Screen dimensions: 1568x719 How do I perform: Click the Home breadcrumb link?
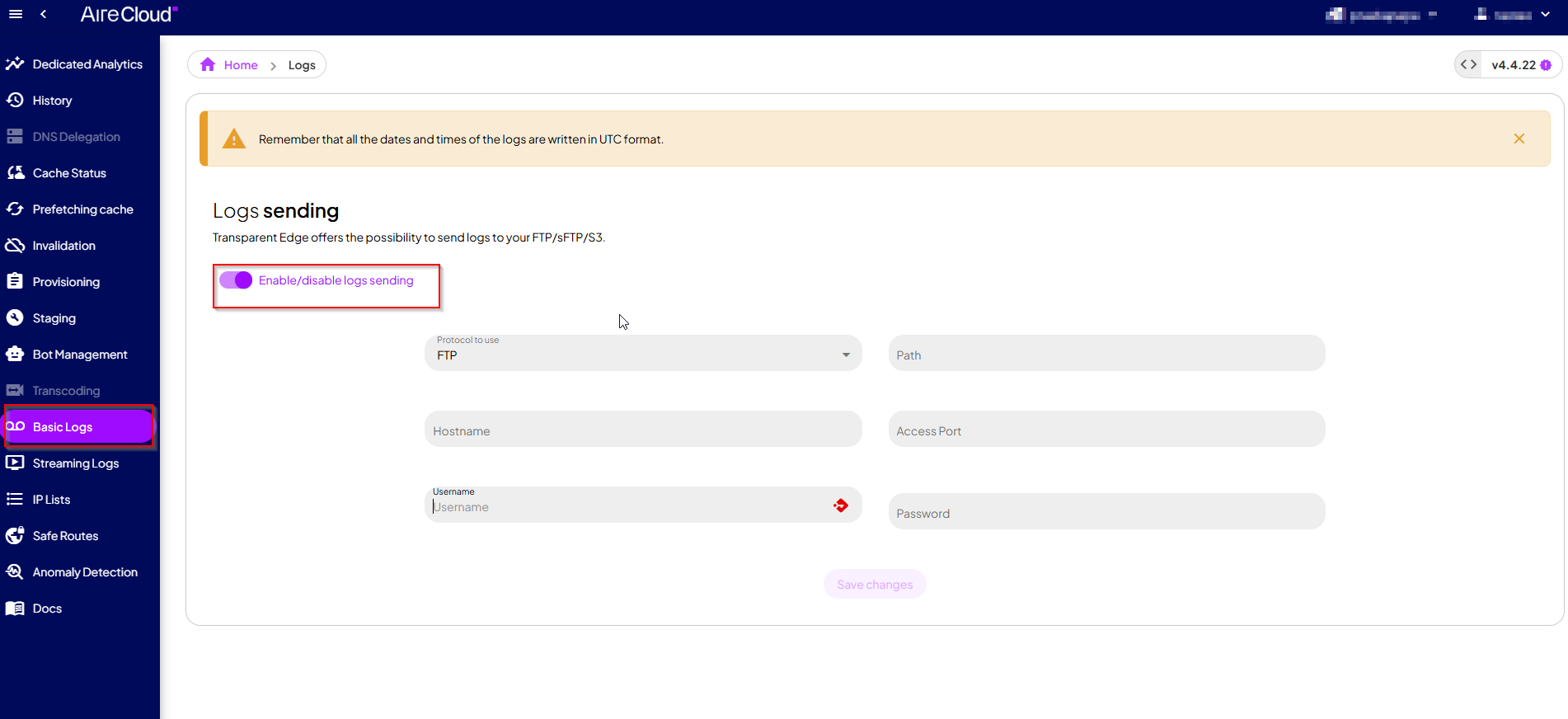coord(241,65)
